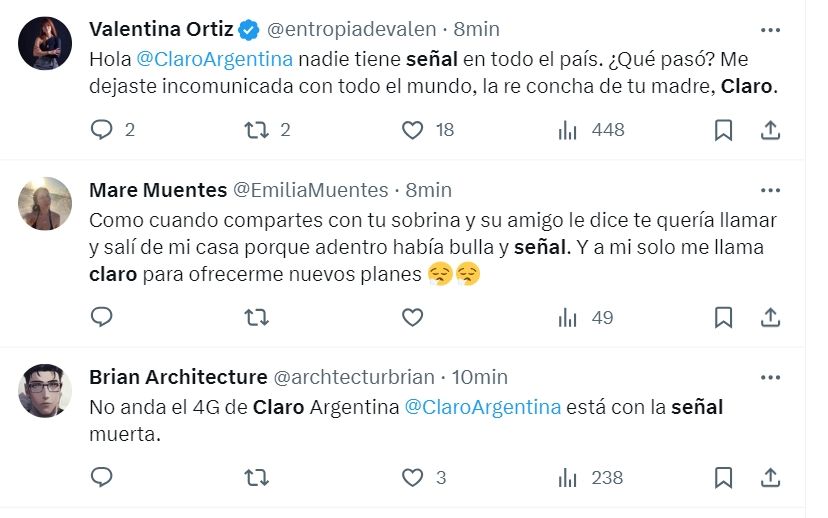Open Valentina Ortiz's profile picture
Image resolution: width=828 pixels, height=518 pixels.
[45, 43]
